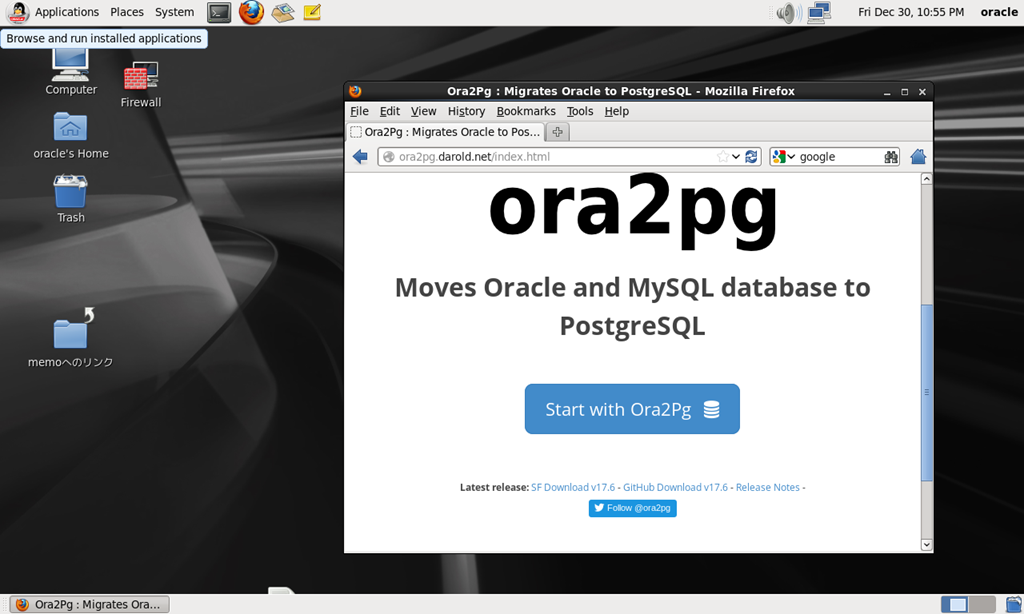Open the search engine selector dropdown
Viewport: 1024px width, 614px height.
[x=784, y=157]
